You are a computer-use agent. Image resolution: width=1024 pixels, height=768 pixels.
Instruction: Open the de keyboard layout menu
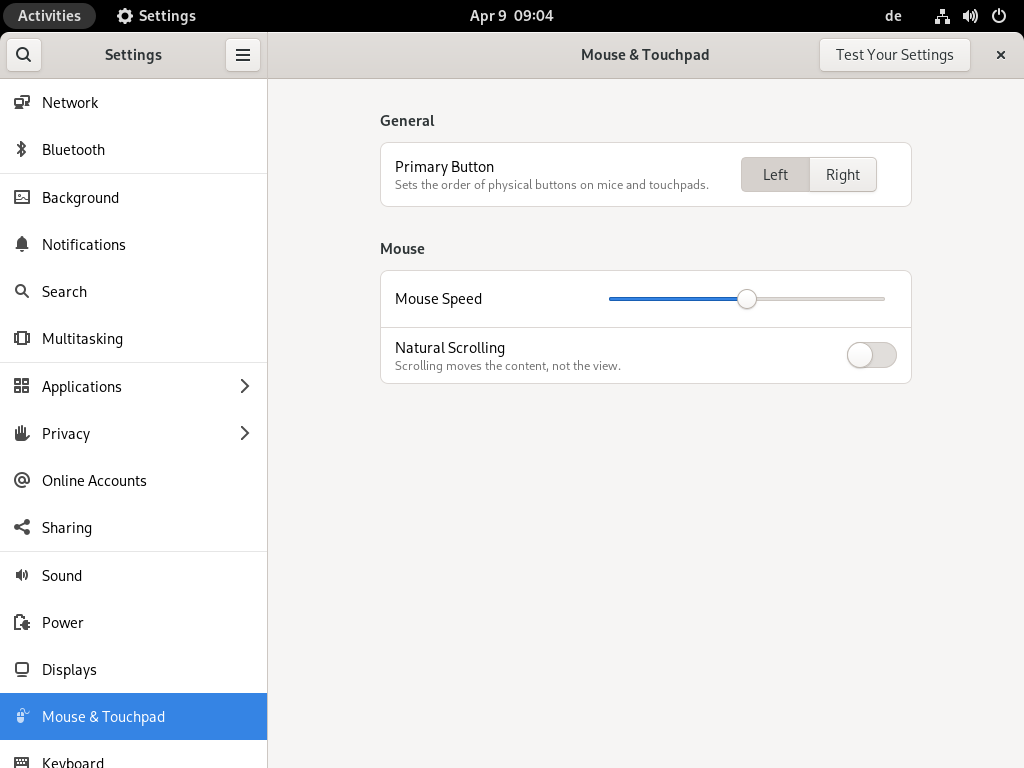coord(893,16)
